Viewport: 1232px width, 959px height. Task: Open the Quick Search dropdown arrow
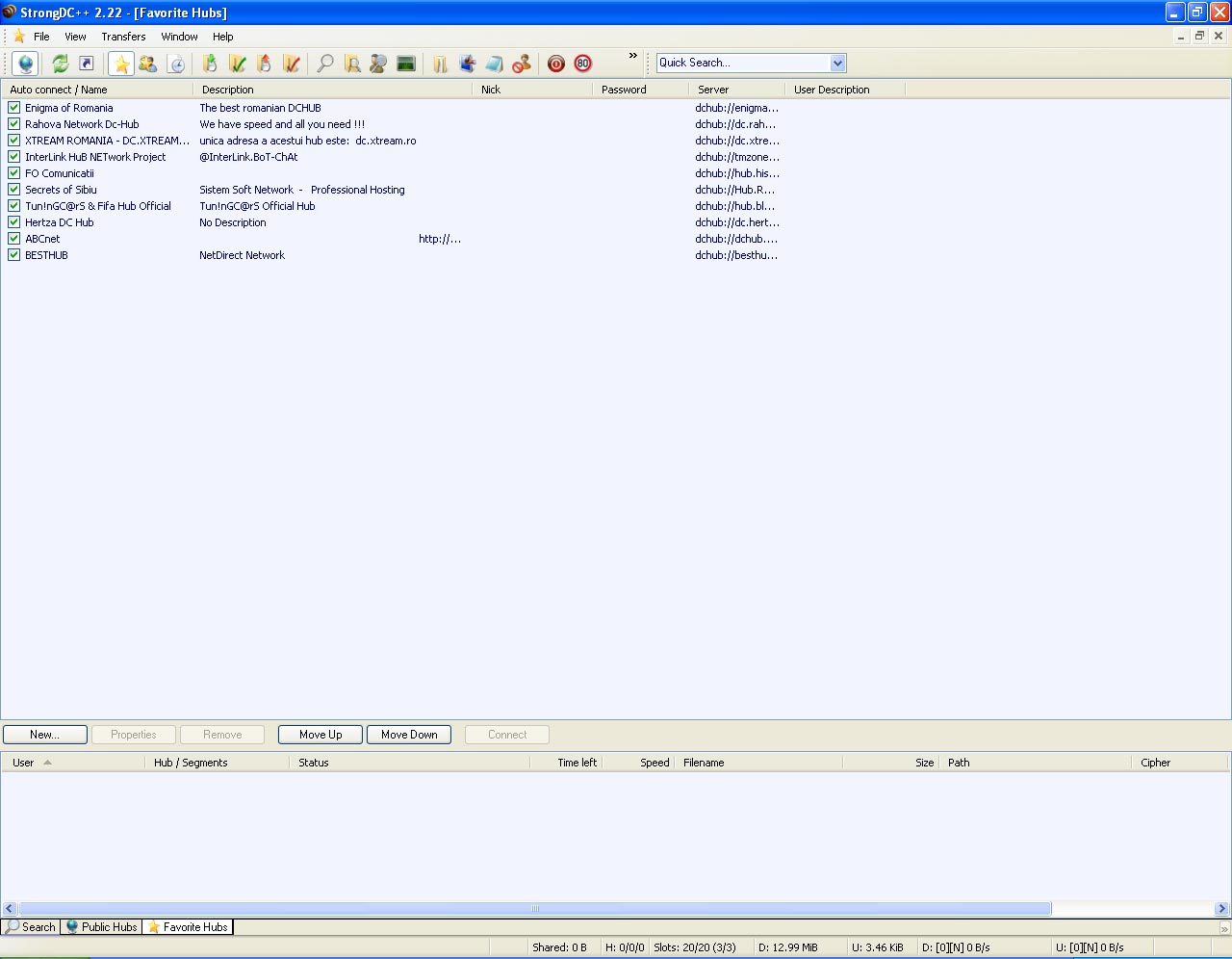pos(837,63)
